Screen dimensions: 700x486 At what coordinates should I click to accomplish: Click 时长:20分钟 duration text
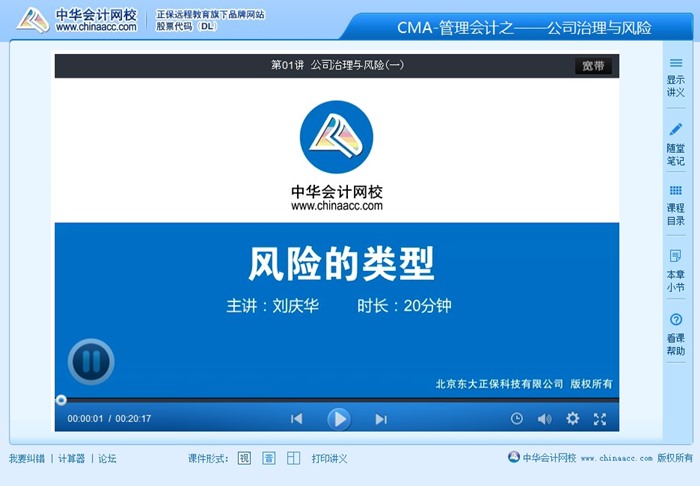(x=404, y=306)
